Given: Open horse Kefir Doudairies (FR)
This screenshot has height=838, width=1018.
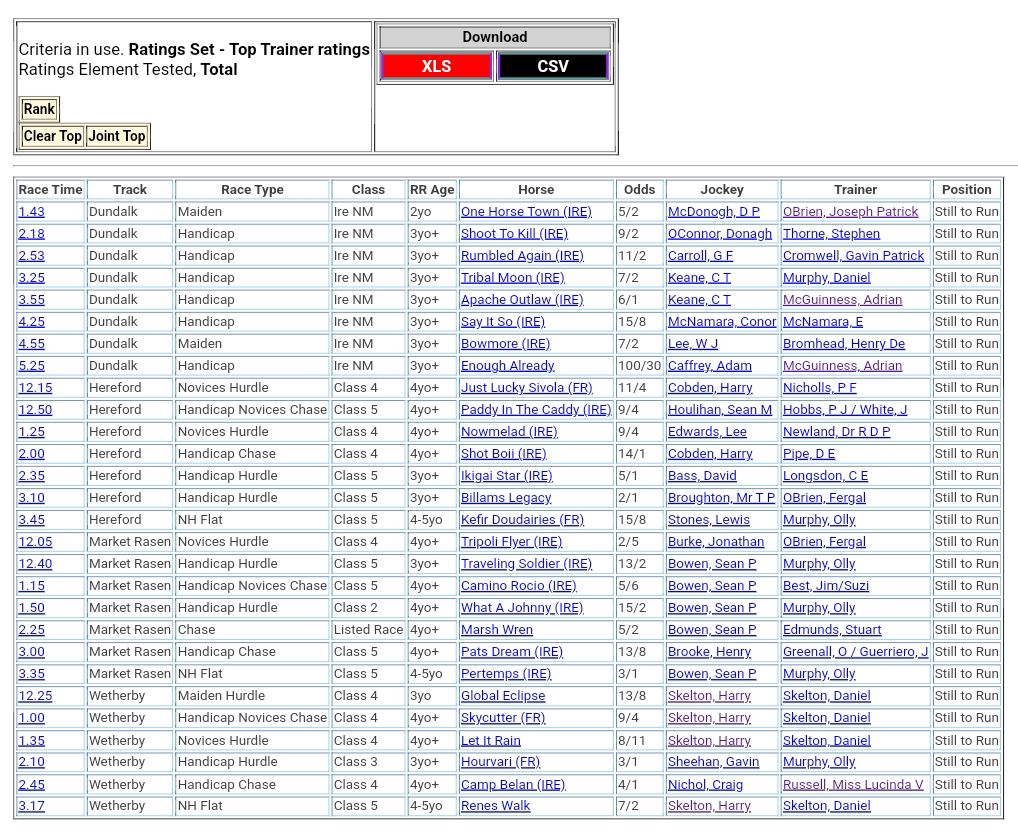Looking at the screenshot, I should pyautogui.click(x=522, y=520).
